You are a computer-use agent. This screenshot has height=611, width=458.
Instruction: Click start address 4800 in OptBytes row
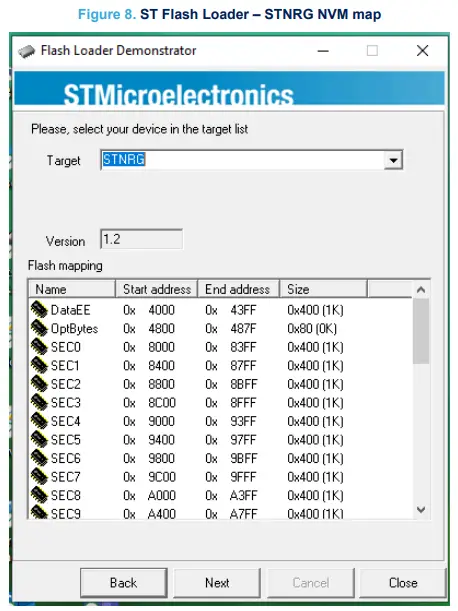[x=161, y=329]
